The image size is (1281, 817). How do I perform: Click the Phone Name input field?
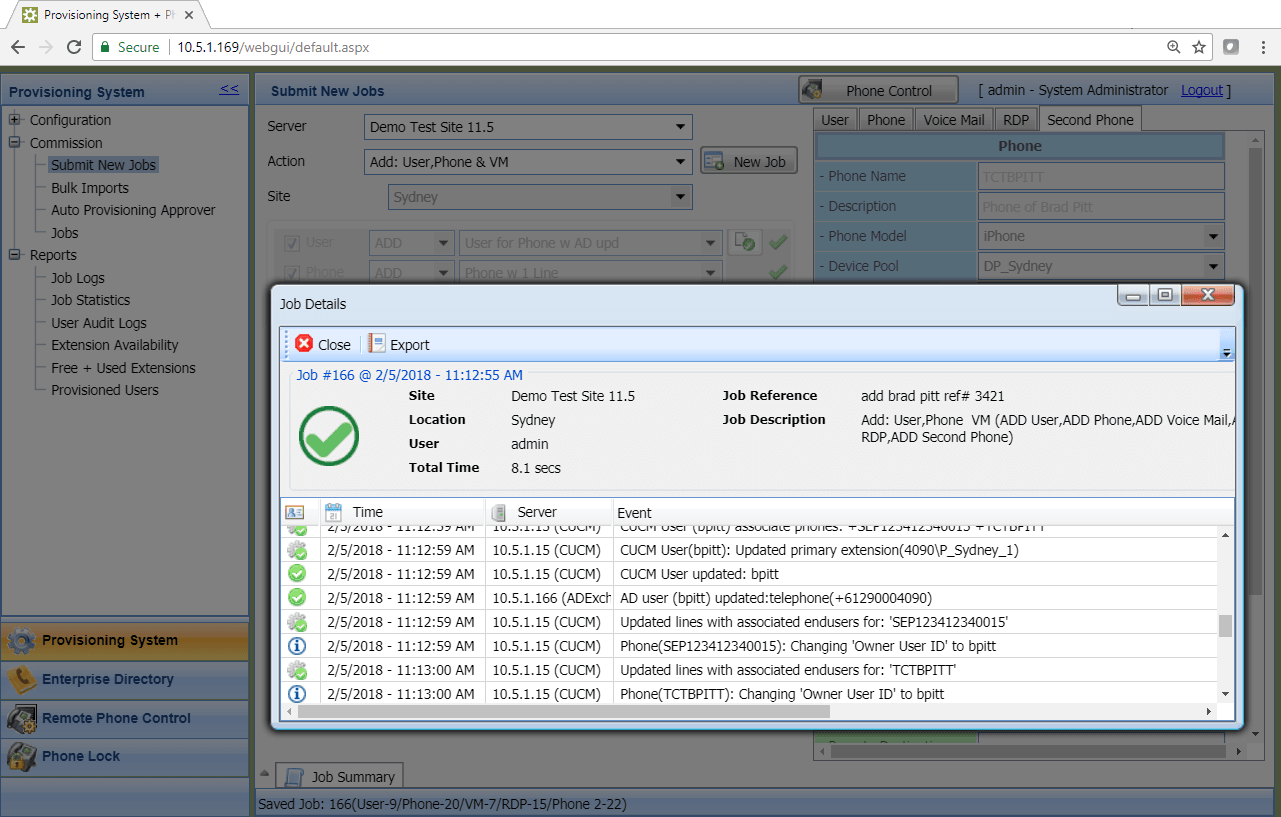pos(1101,176)
